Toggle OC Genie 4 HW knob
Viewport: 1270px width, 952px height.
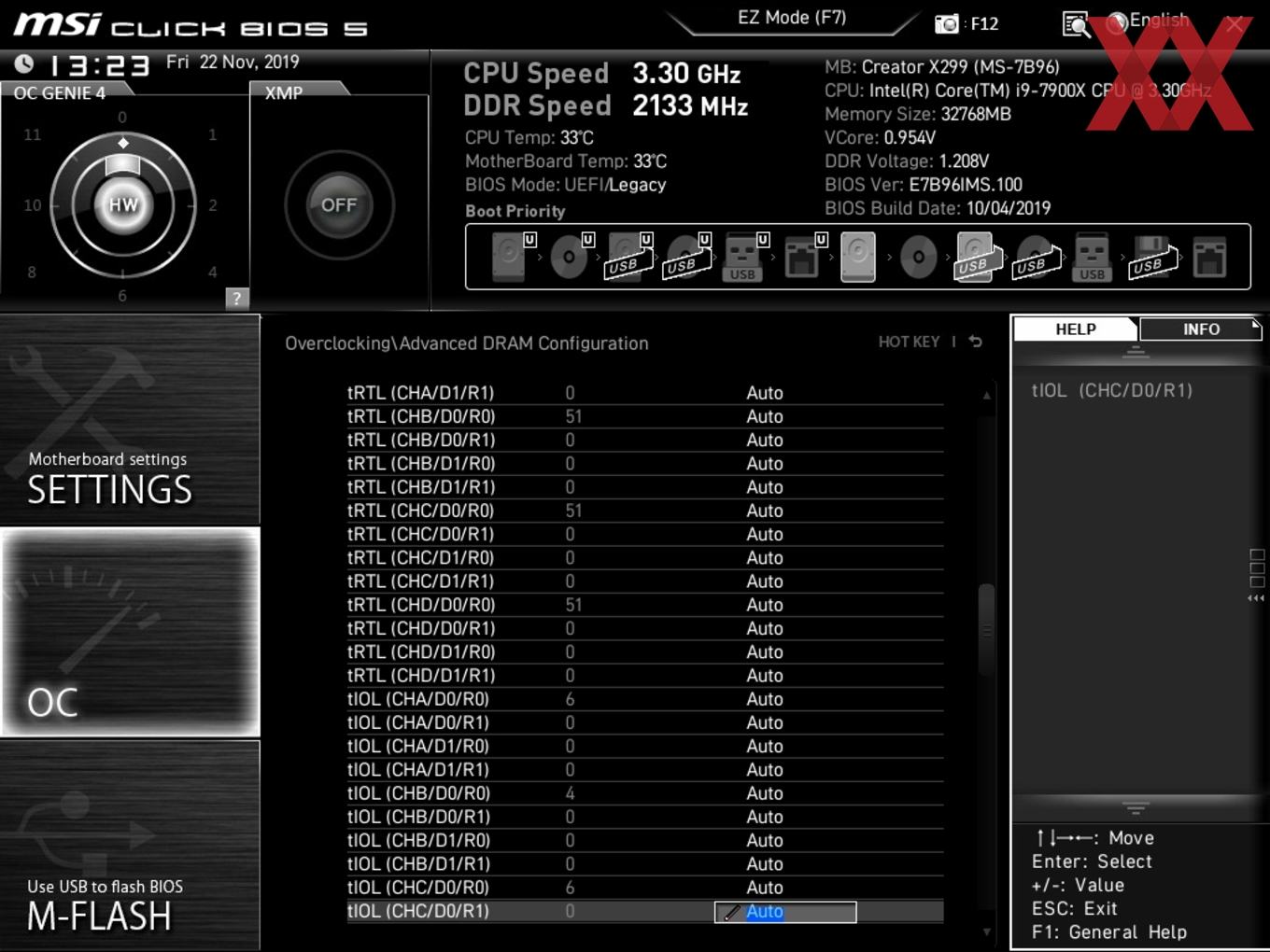click(x=123, y=204)
